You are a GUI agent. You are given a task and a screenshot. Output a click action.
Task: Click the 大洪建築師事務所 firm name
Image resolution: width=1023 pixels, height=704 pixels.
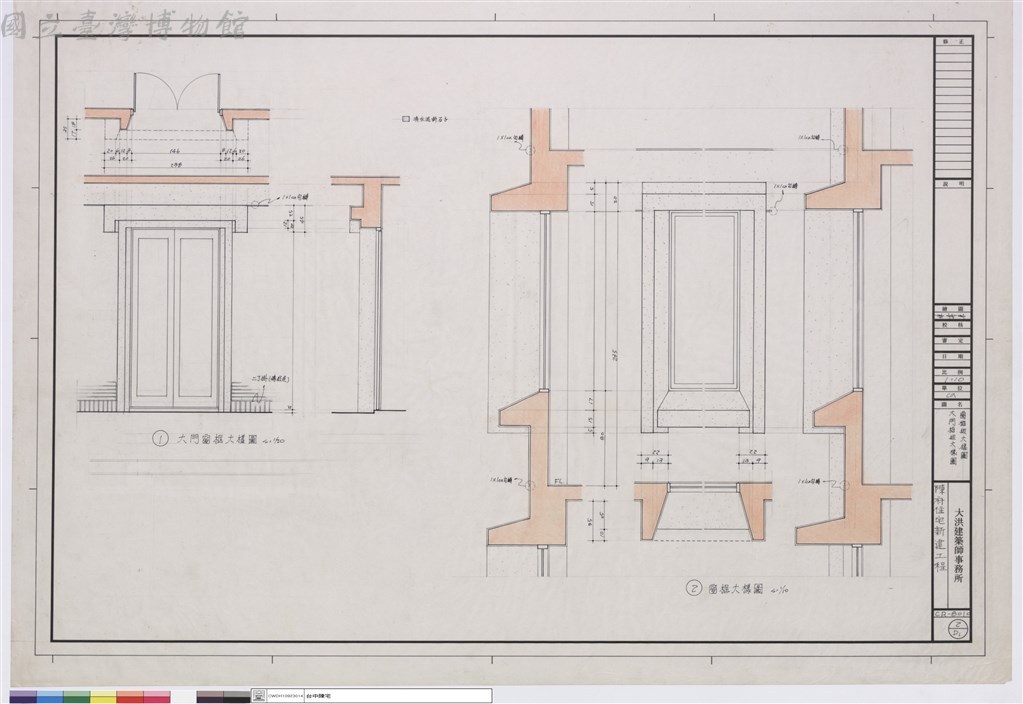point(960,544)
